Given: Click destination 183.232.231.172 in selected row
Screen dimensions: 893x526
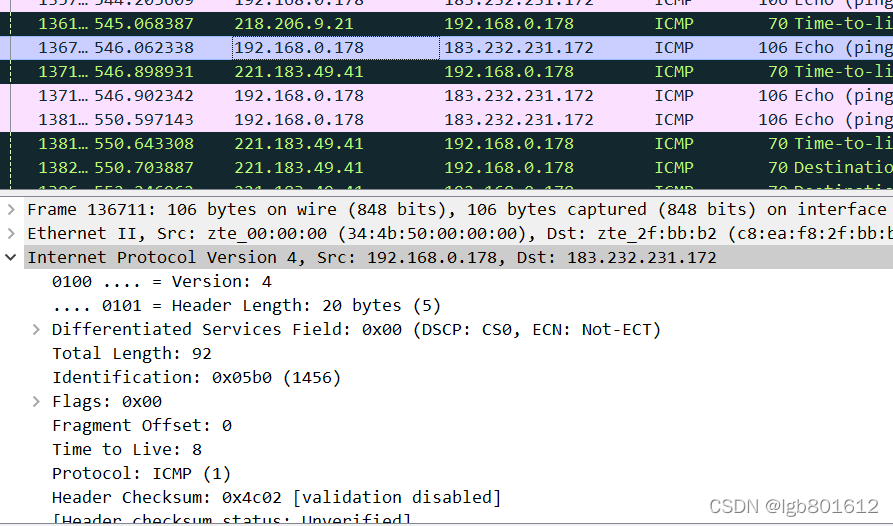Looking at the screenshot, I should [x=519, y=48].
